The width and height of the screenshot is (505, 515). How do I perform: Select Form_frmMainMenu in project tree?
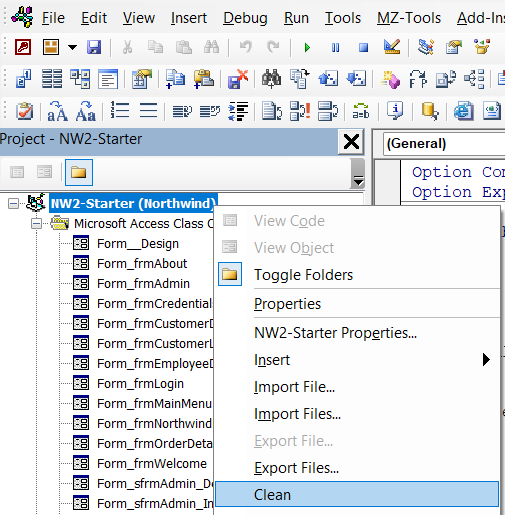click(154, 404)
